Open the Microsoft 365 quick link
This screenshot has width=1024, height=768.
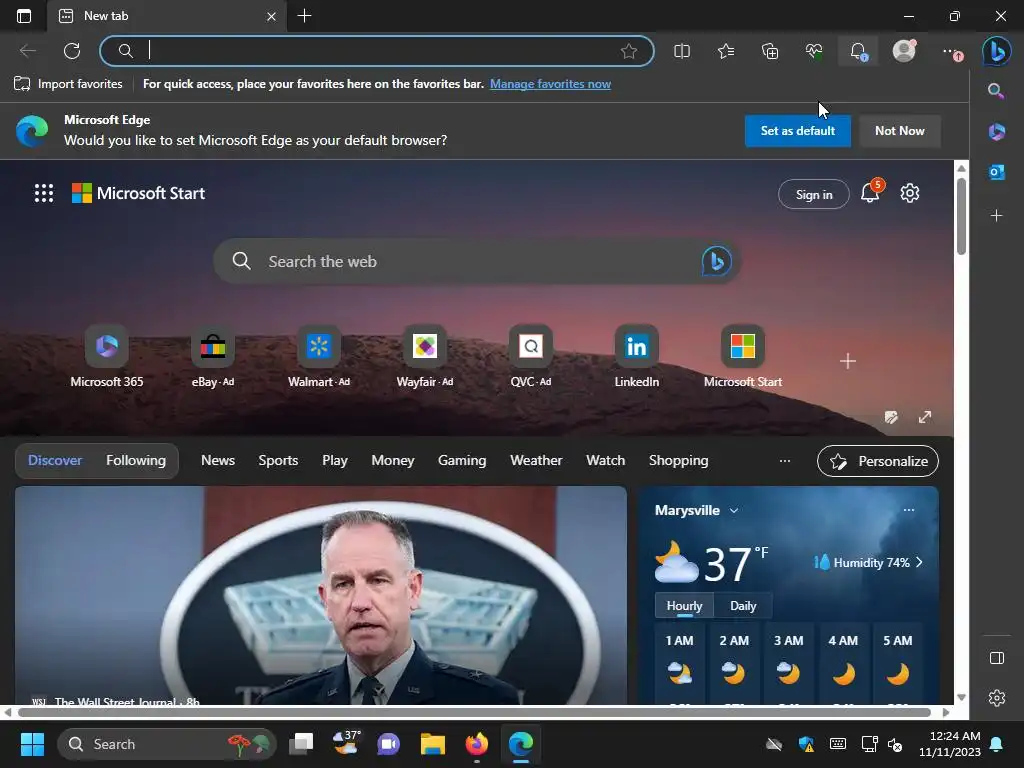pos(106,357)
